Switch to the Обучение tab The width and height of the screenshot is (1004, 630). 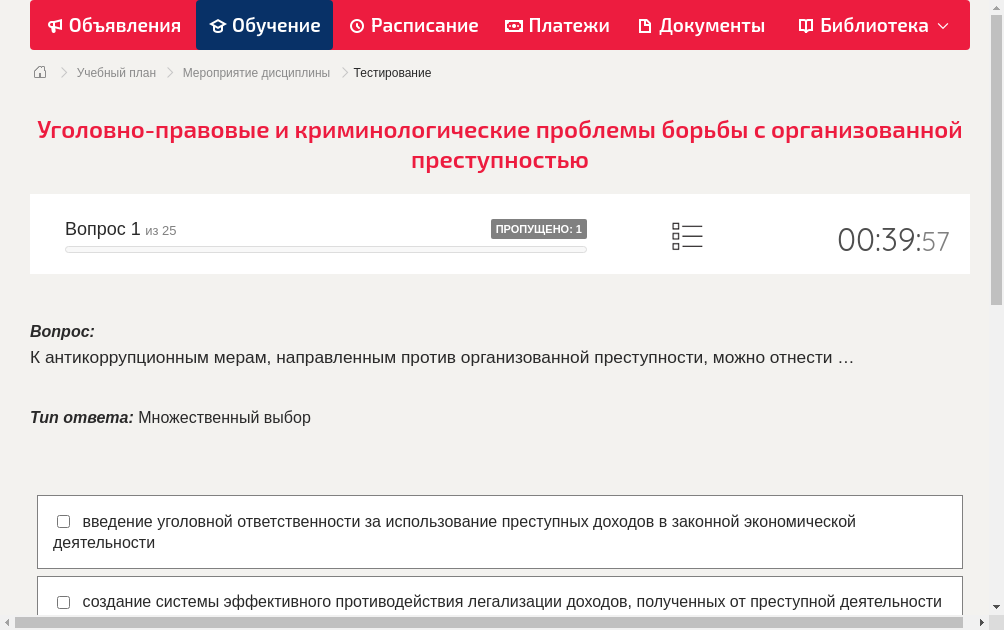[x=264, y=25]
